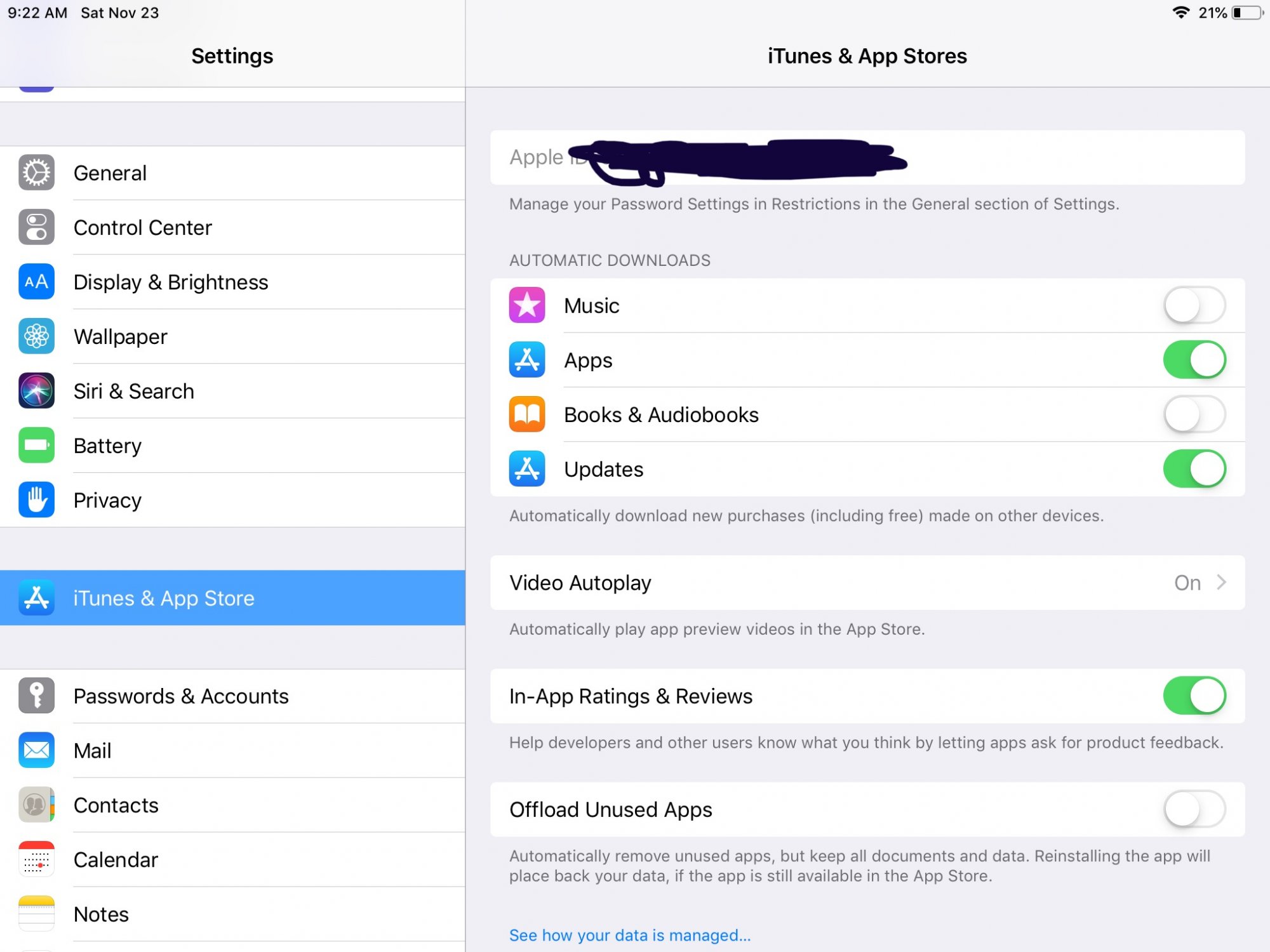Tap the Siri & Search icon

[x=36, y=391]
